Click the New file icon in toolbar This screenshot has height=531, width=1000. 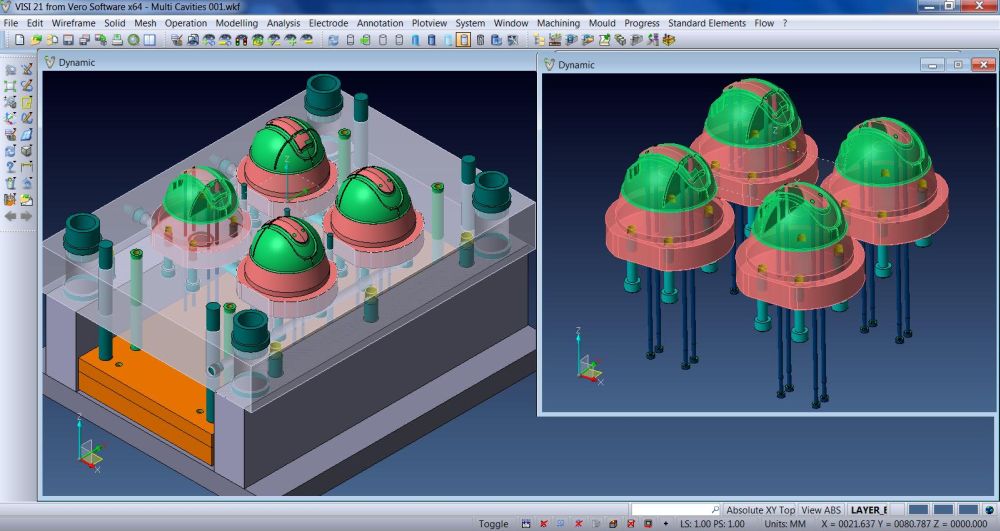(x=19, y=40)
